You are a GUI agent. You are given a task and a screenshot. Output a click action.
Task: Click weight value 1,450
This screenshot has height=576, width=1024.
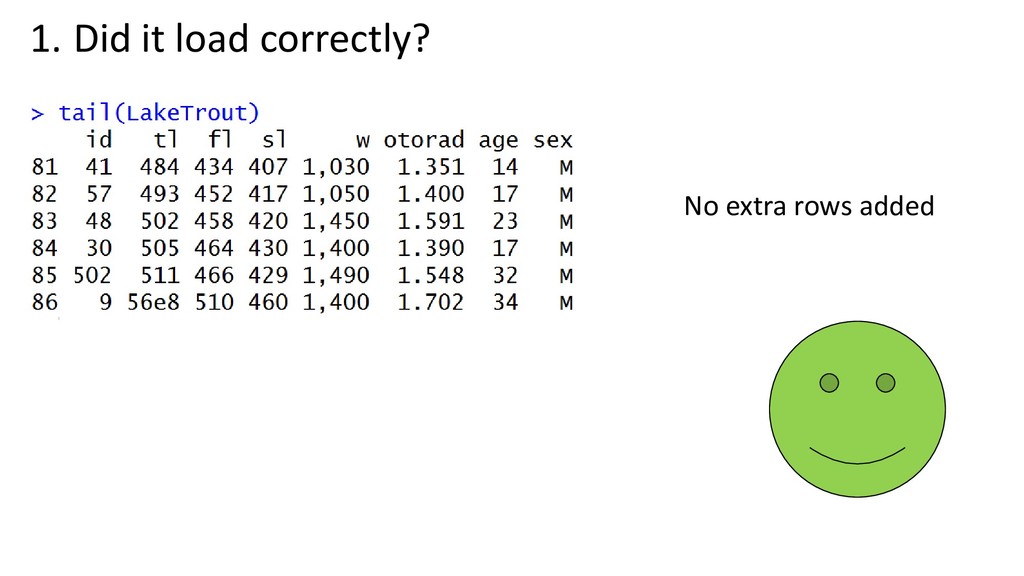(336, 221)
